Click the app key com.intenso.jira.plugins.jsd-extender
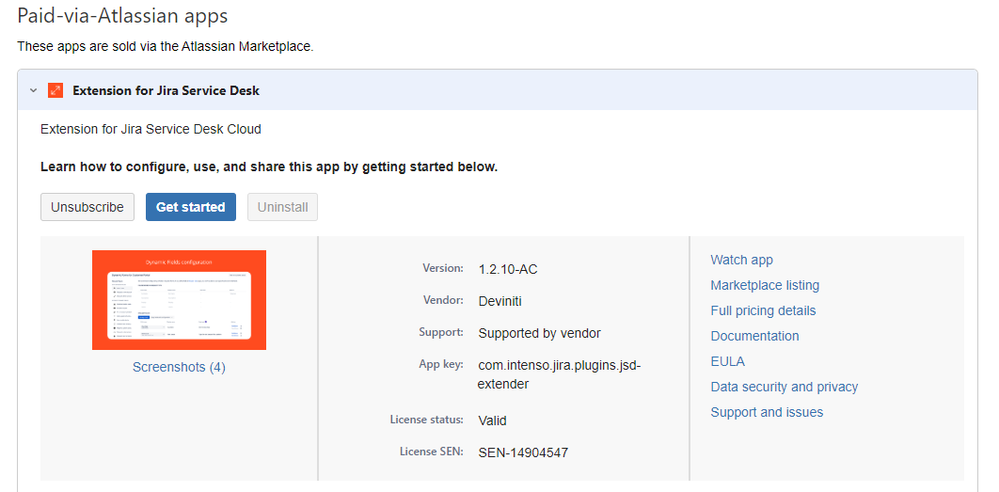The width and height of the screenshot is (999, 492). click(559, 375)
